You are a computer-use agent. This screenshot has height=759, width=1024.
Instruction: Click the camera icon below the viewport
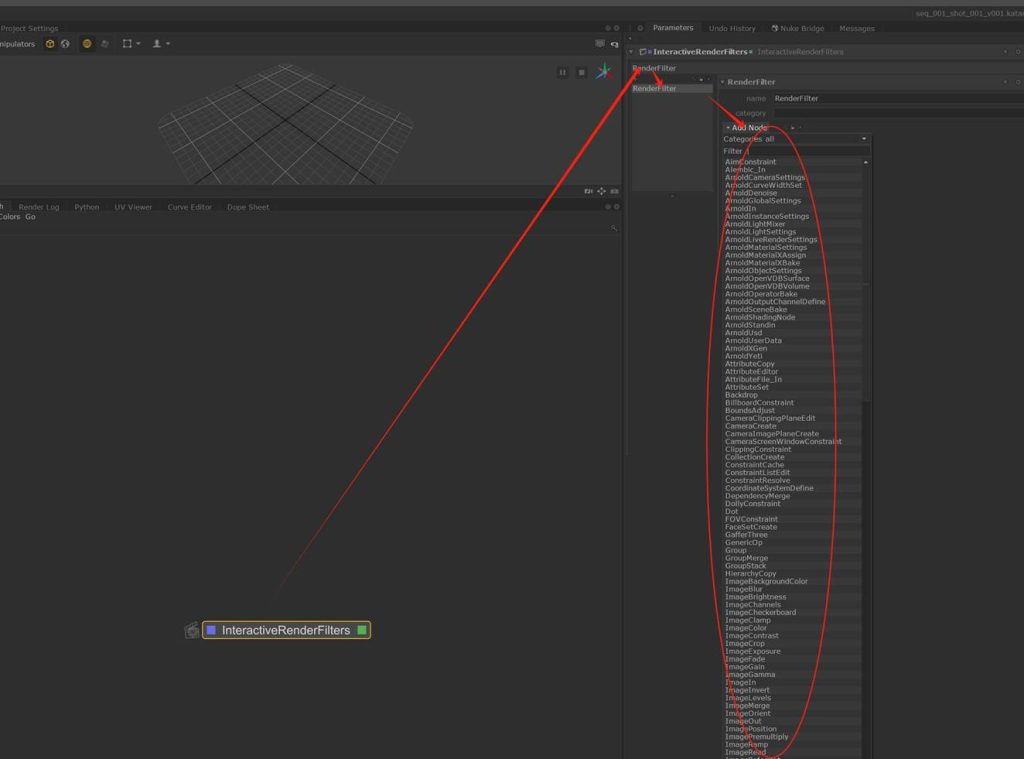pos(588,191)
